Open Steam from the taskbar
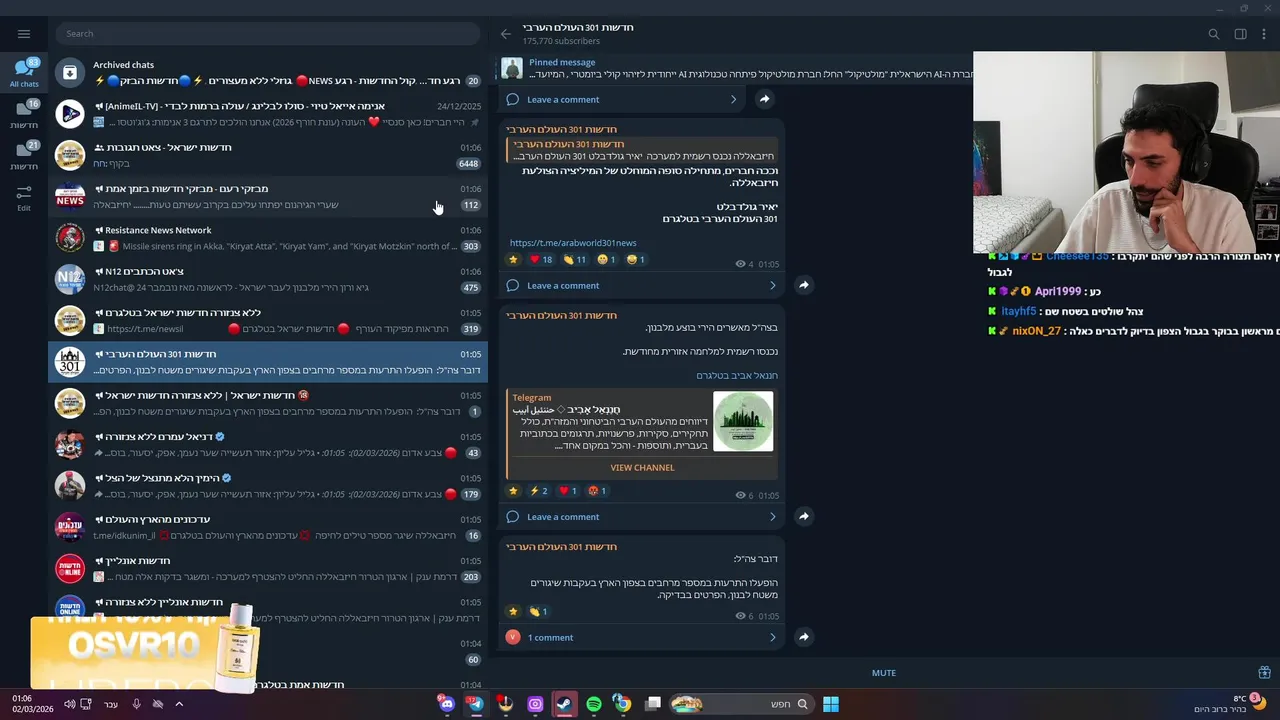The width and height of the screenshot is (1280, 720). click(564, 704)
